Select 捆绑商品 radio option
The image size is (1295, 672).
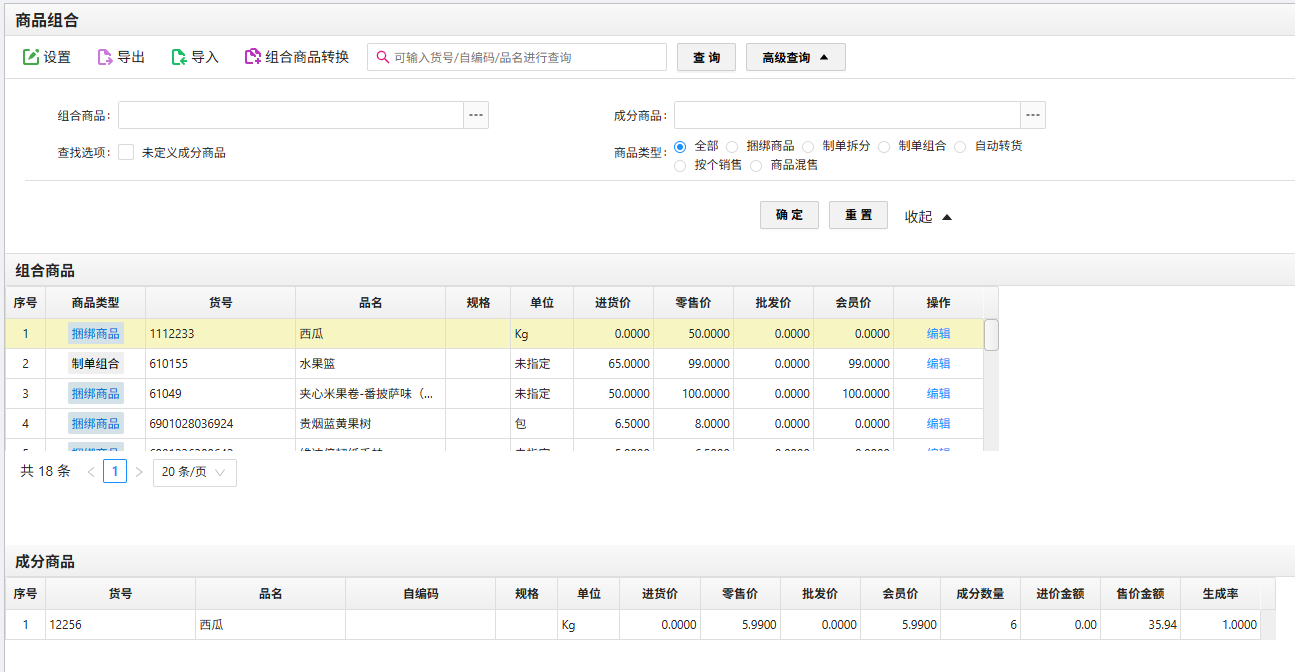point(733,146)
